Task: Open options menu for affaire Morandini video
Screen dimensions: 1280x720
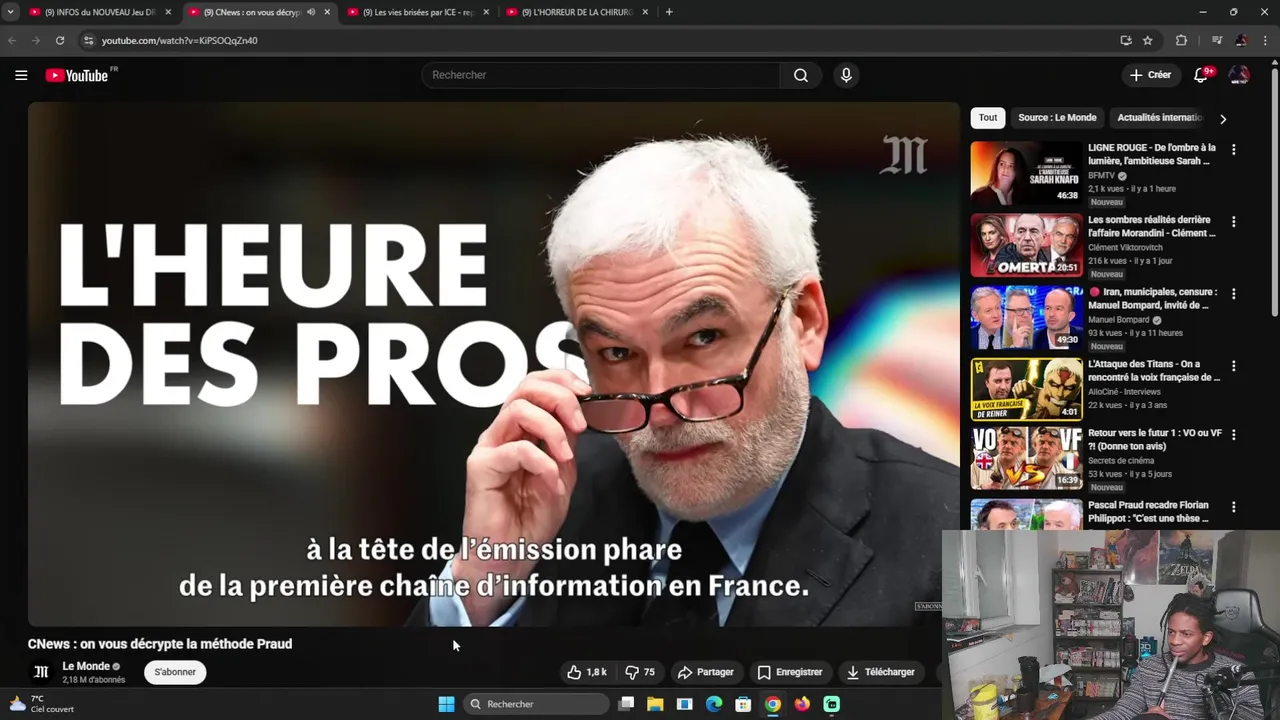Action: click(1233, 221)
